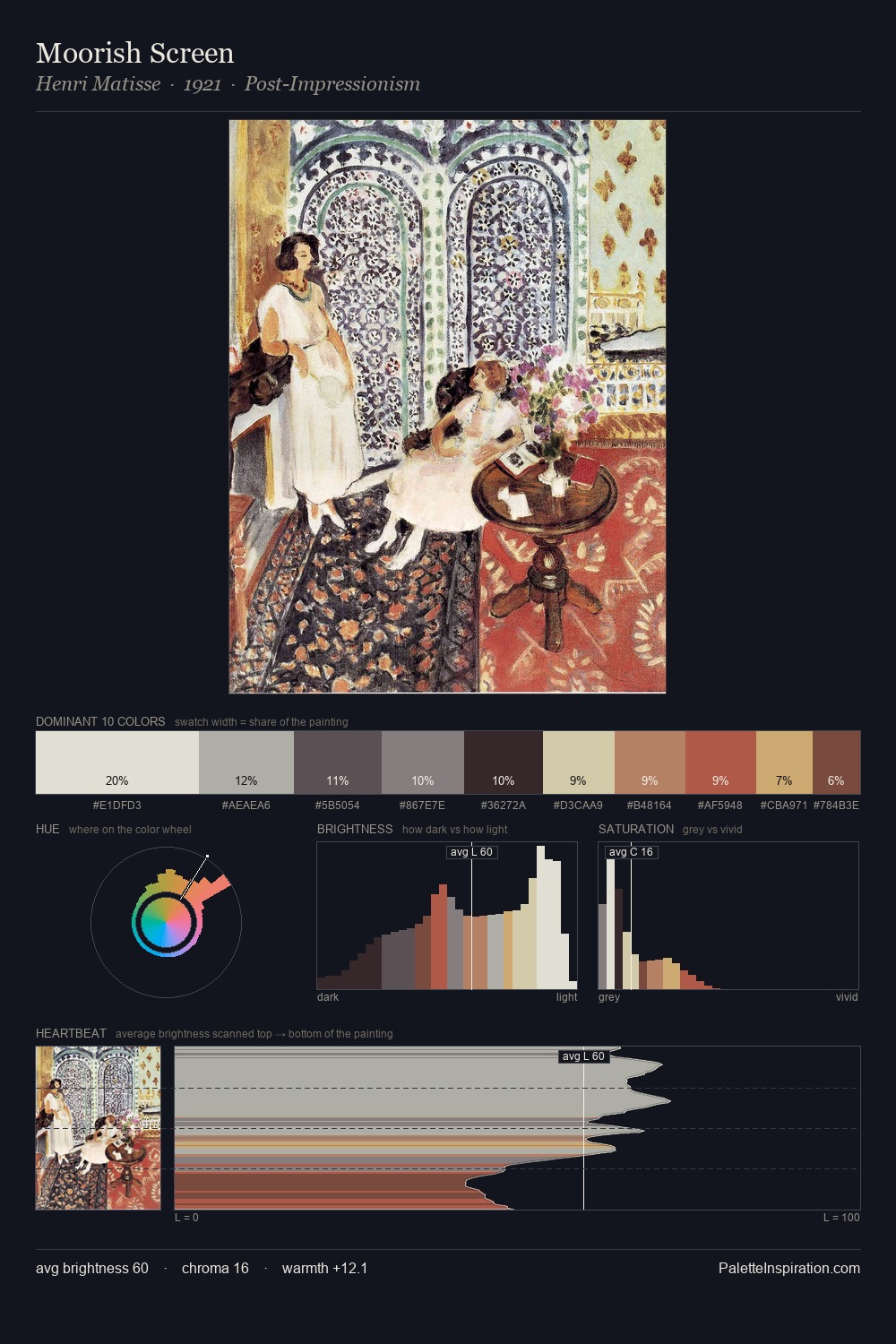Click the hex code '#867E7E' label
This screenshot has height=1344, width=896.
point(423,805)
